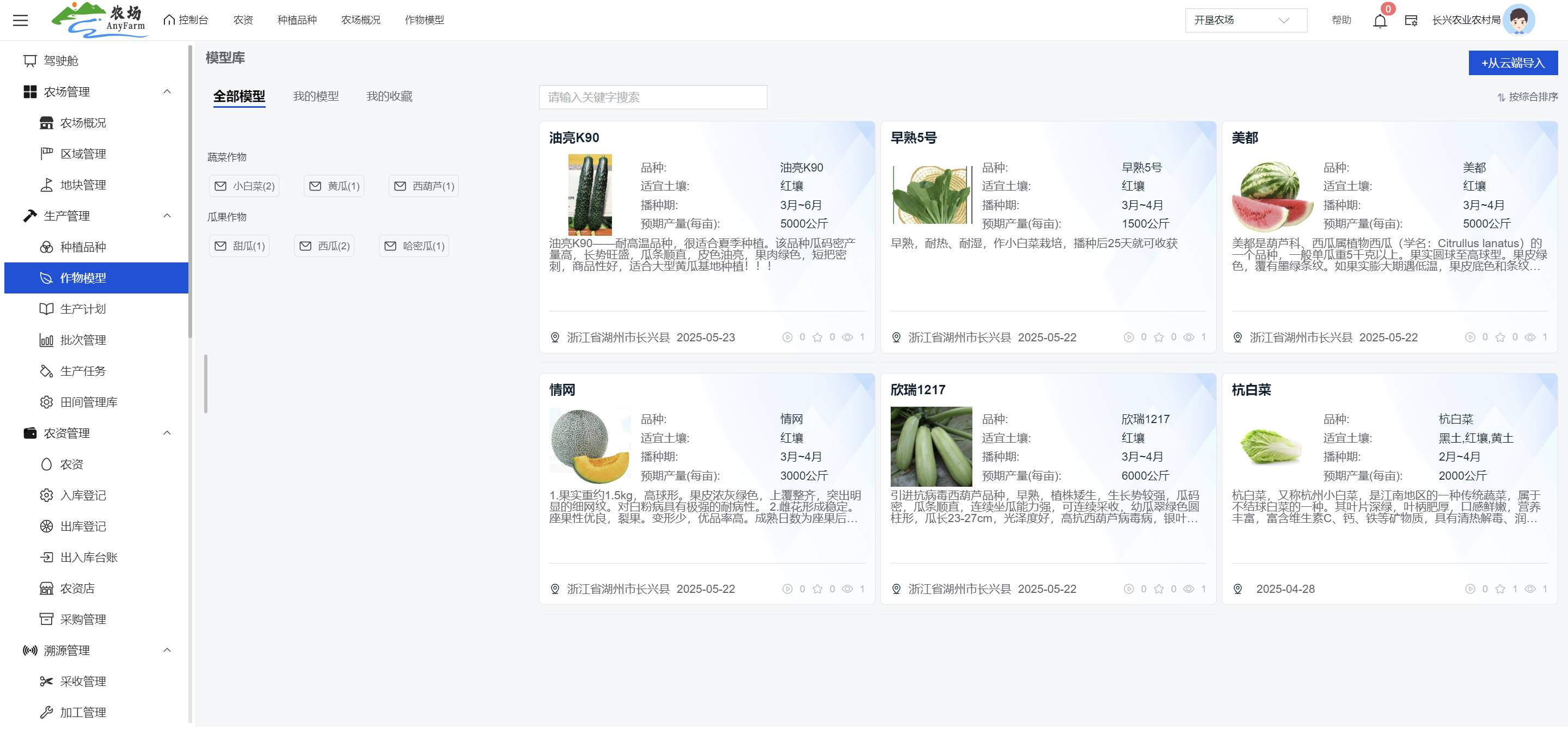
Task: Toggle the 小白菜(2) category filter
Action: 244,186
